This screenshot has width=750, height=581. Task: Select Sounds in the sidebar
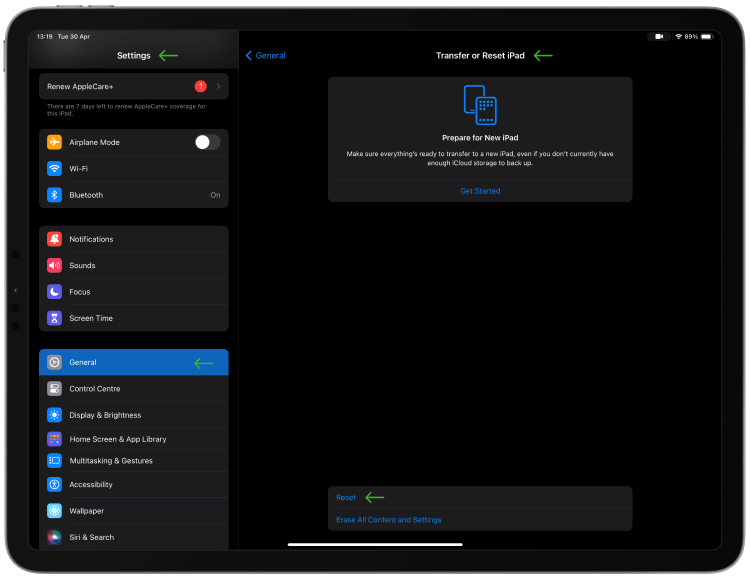click(133, 265)
